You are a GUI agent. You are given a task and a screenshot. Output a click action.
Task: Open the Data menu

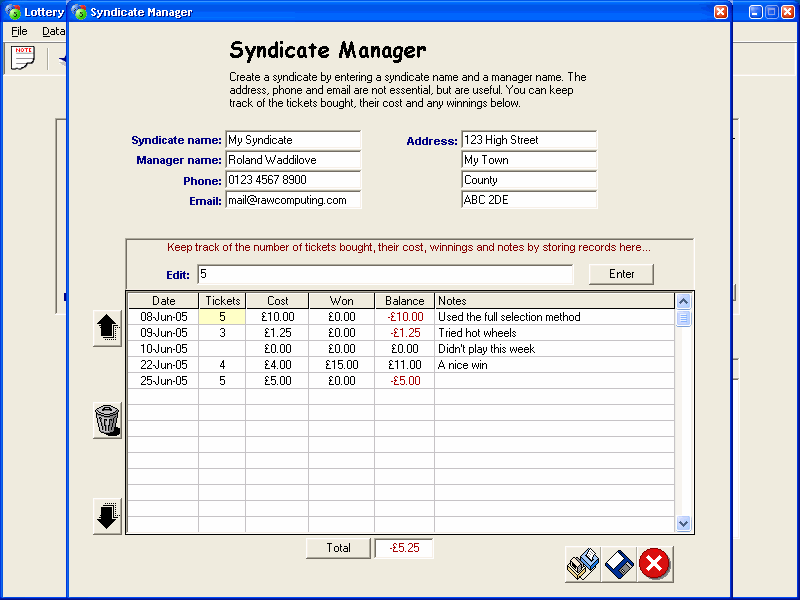(x=52, y=32)
